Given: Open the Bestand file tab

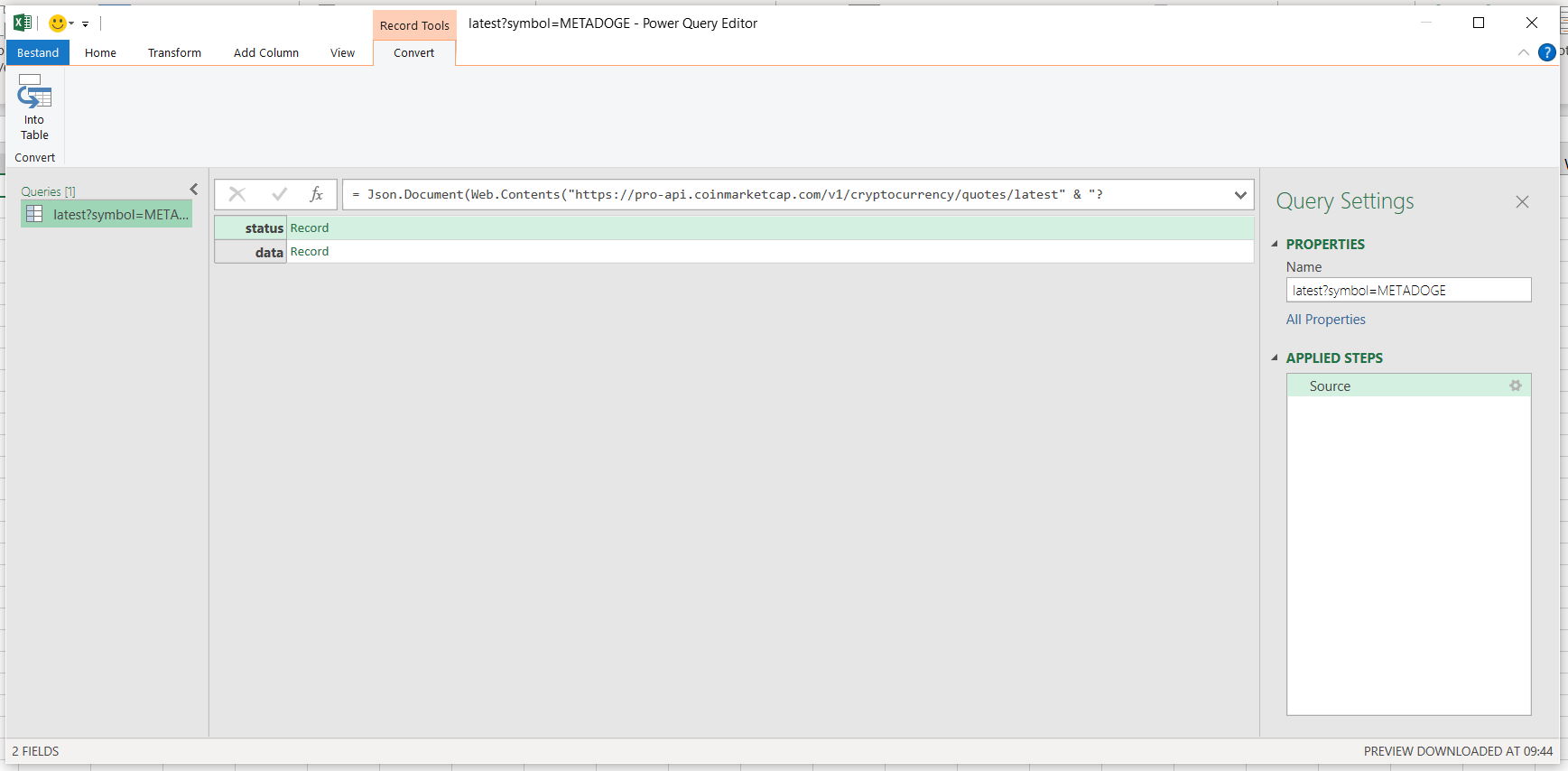Looking at the screenshot, I should point(38,52).
